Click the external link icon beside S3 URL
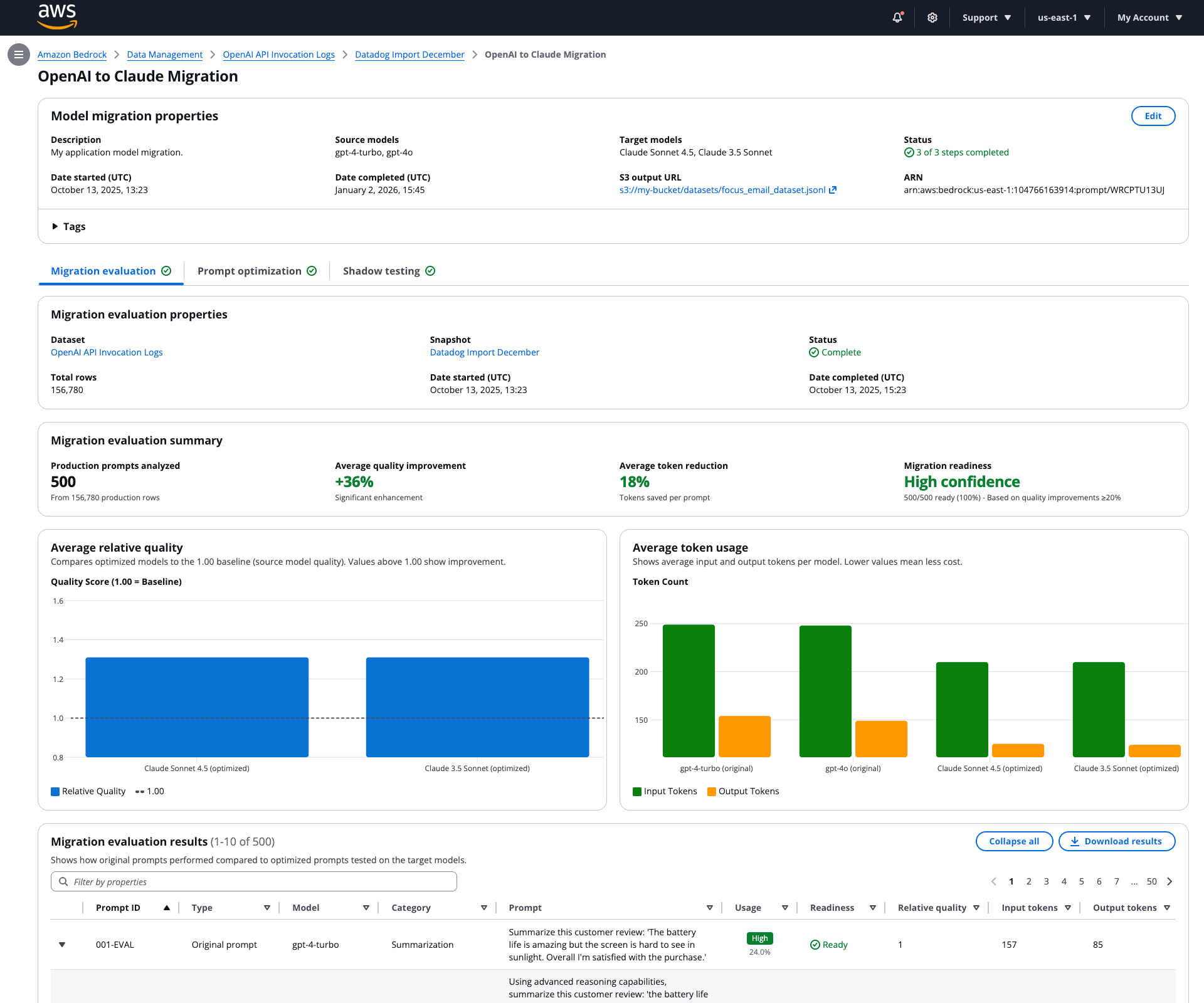 pyautogui.click(x=833, y=190)
